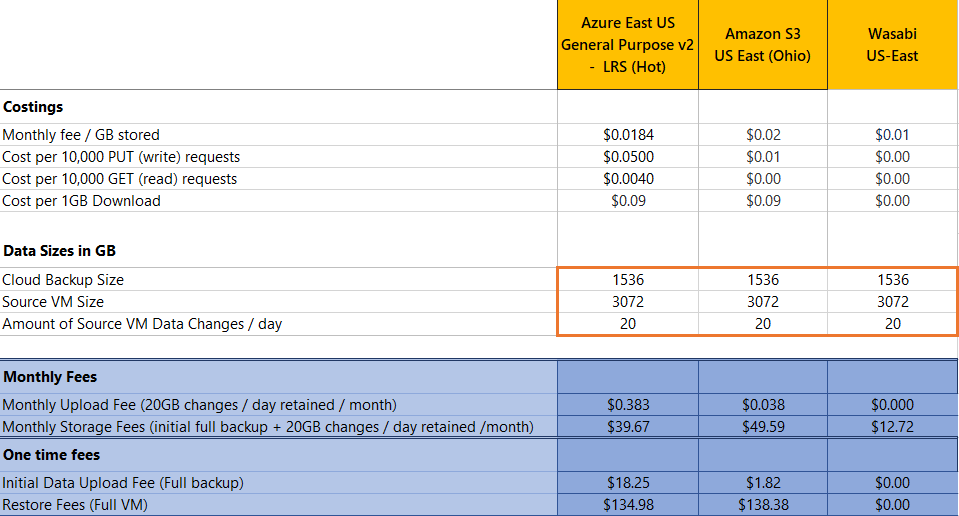This screenshot has width=959, height=516.
Task: Select the Azure East US header cell
Action: coord(628,45)
